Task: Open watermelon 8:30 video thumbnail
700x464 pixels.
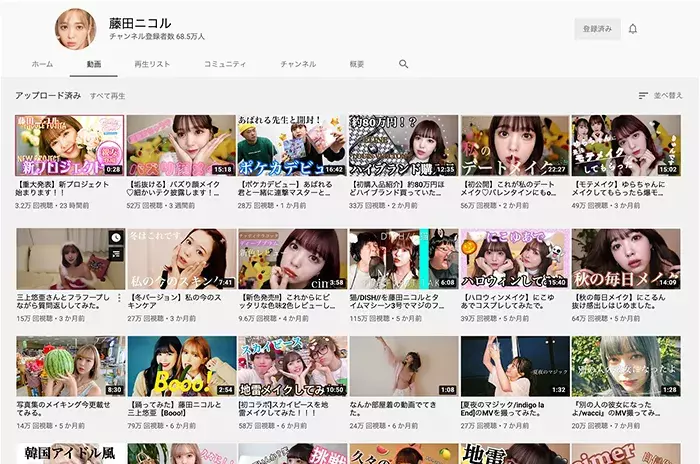Action: tap(71, 367)
